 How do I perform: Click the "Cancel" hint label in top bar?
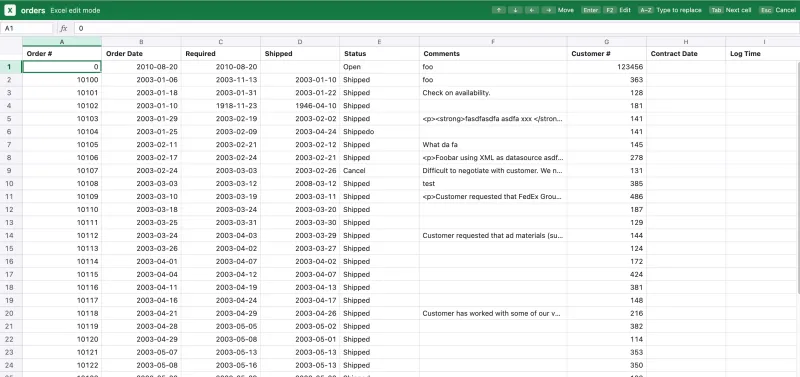click(786, 10)
